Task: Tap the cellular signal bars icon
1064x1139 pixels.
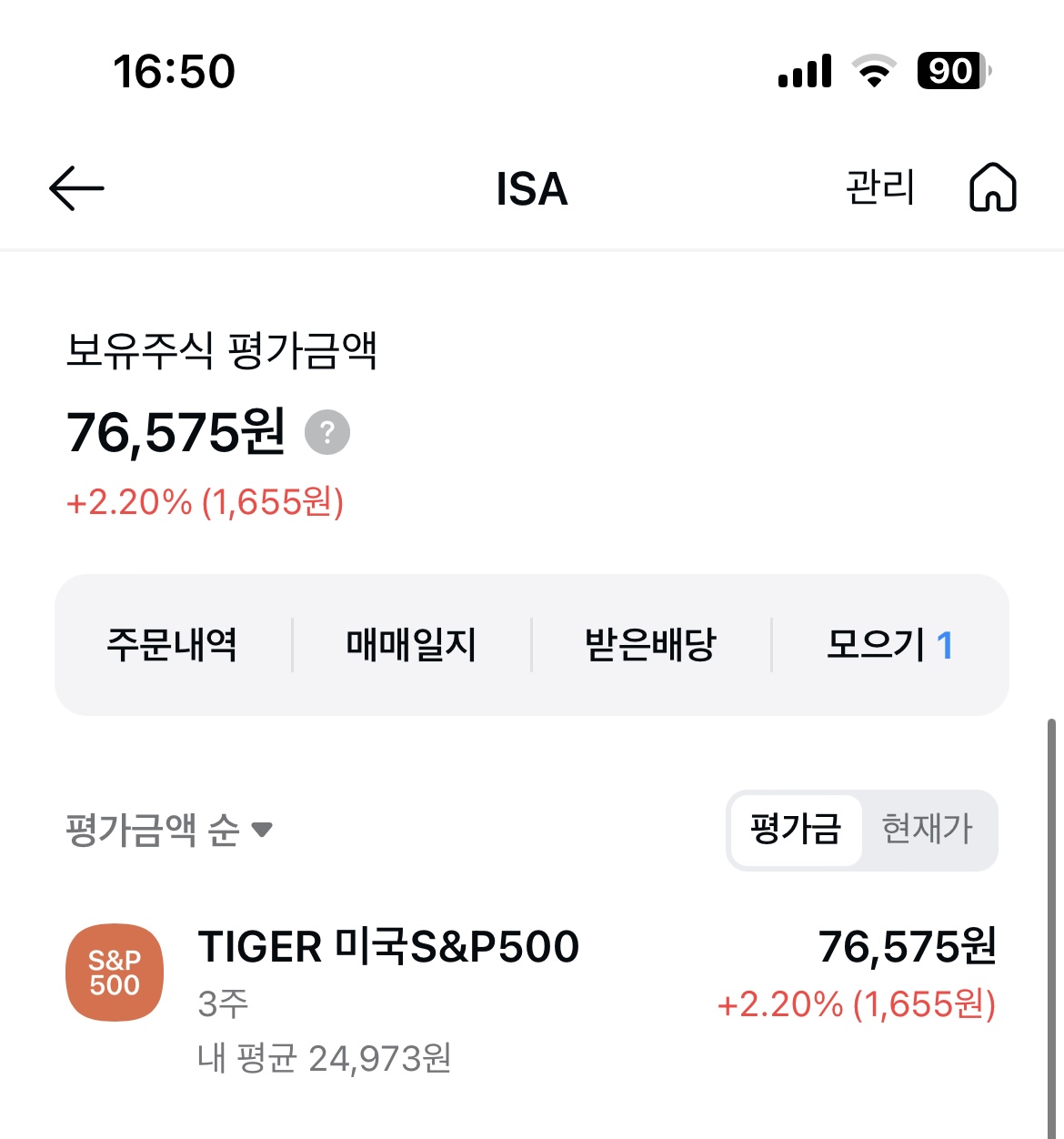Action: coord(805,71)
